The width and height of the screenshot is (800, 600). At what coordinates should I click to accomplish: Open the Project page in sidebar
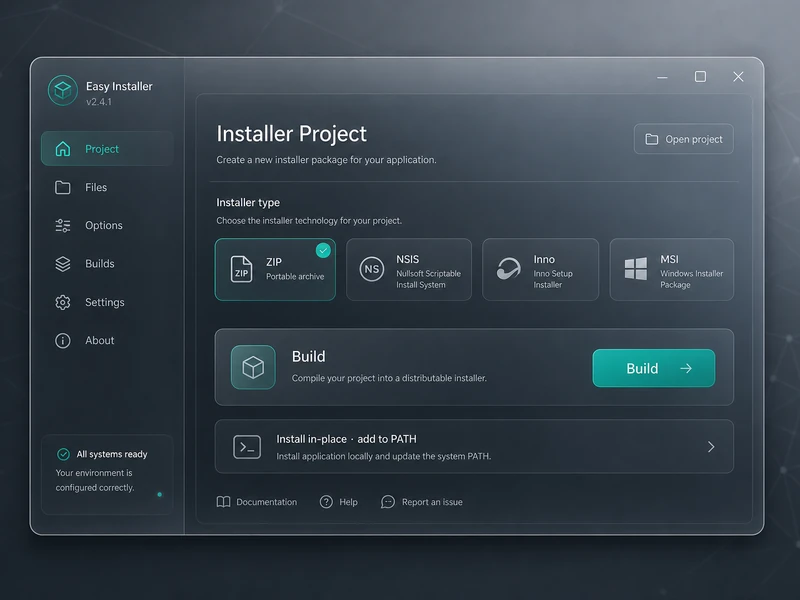click(x=107, y=148)
